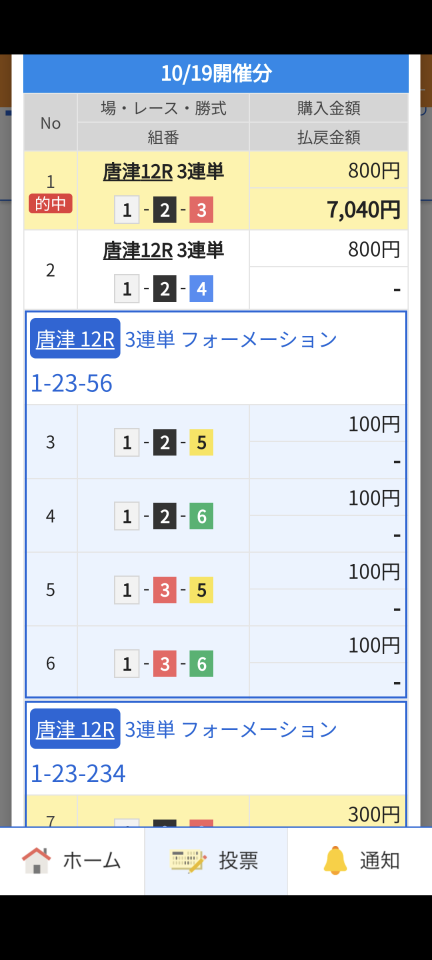Click green boat number 6 in row 6
The image size is (432, 960).
tap(201, 664)
